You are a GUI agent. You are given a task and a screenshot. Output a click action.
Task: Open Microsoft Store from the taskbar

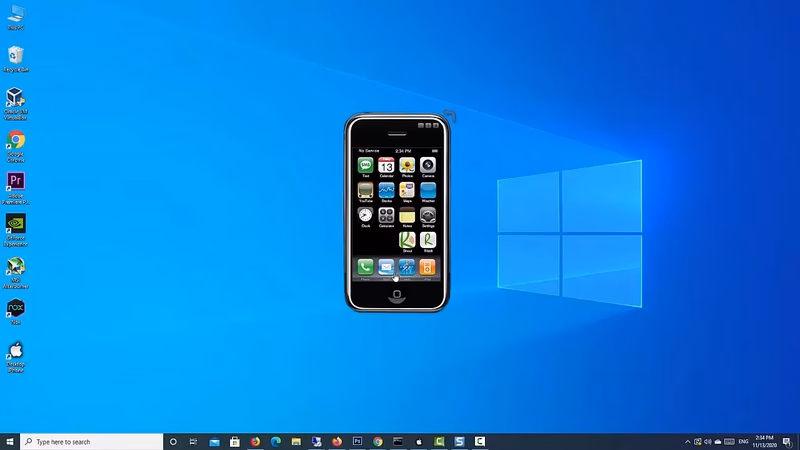pos(235,442)
